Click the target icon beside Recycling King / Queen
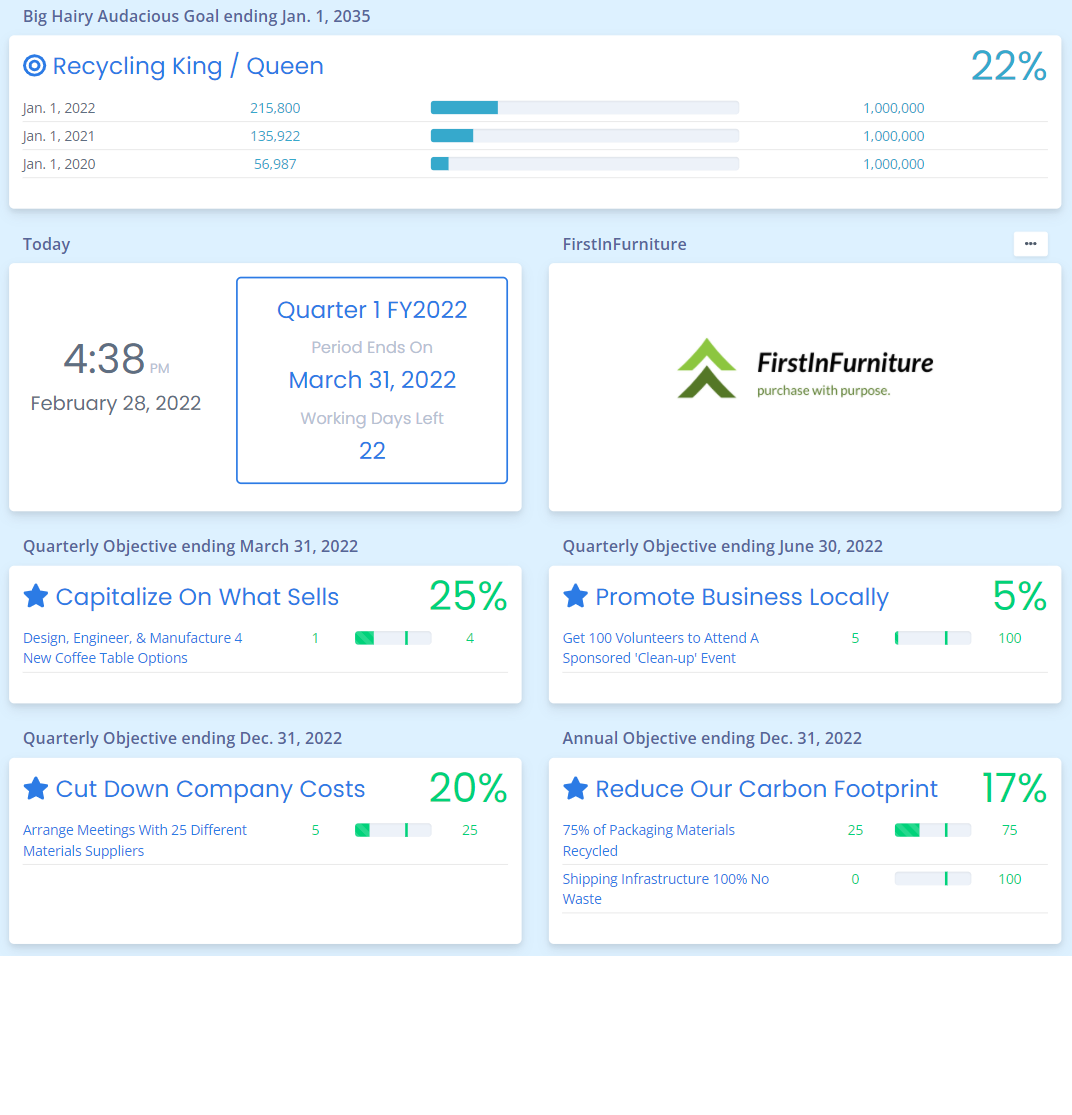Image resolution: width=1072 pixels, height=1115 pixels. 34,65
